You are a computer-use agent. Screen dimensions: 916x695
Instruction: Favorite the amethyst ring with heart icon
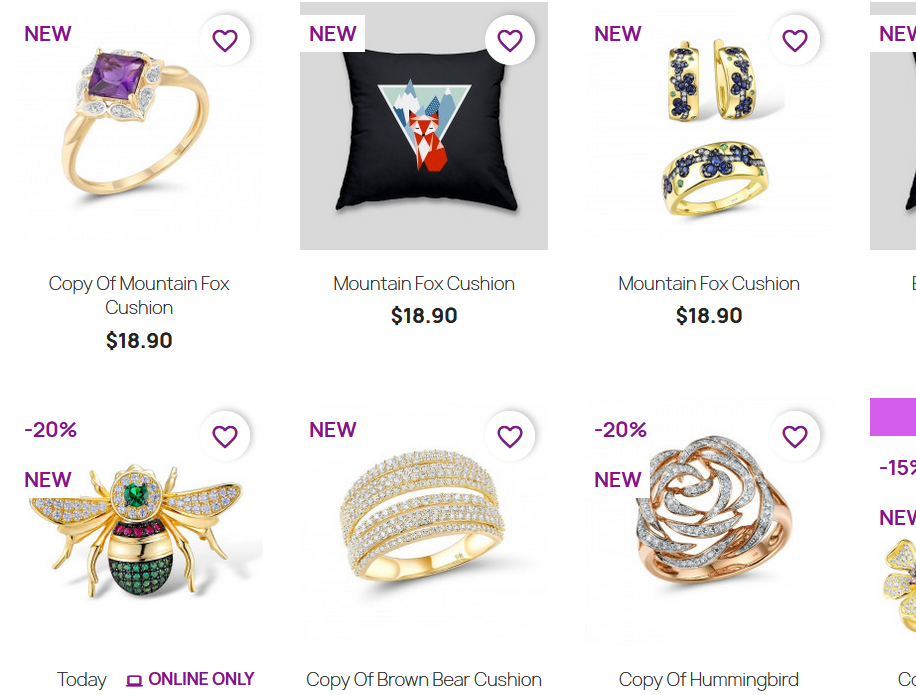point(225,40)
